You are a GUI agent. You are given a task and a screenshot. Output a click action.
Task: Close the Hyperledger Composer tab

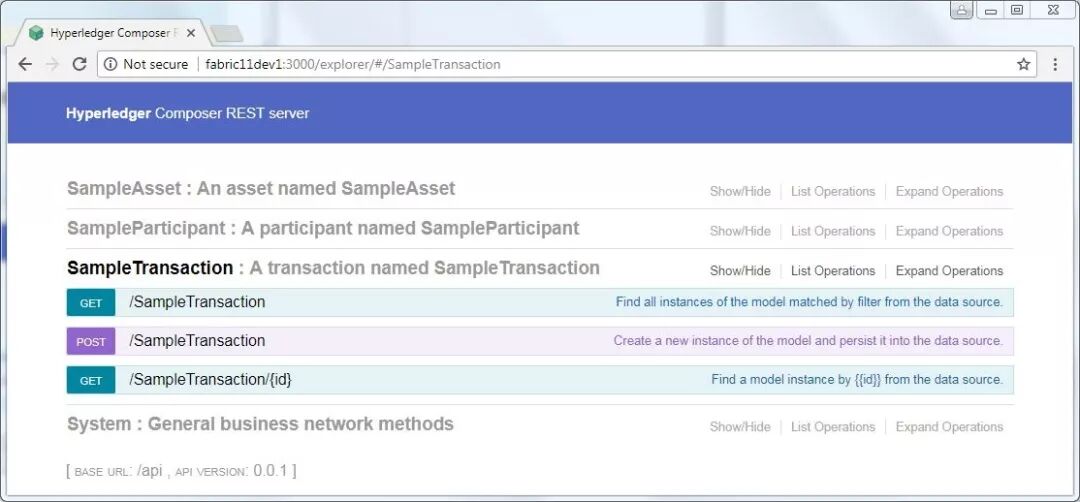pyautogui.click(x=191, y=33)
